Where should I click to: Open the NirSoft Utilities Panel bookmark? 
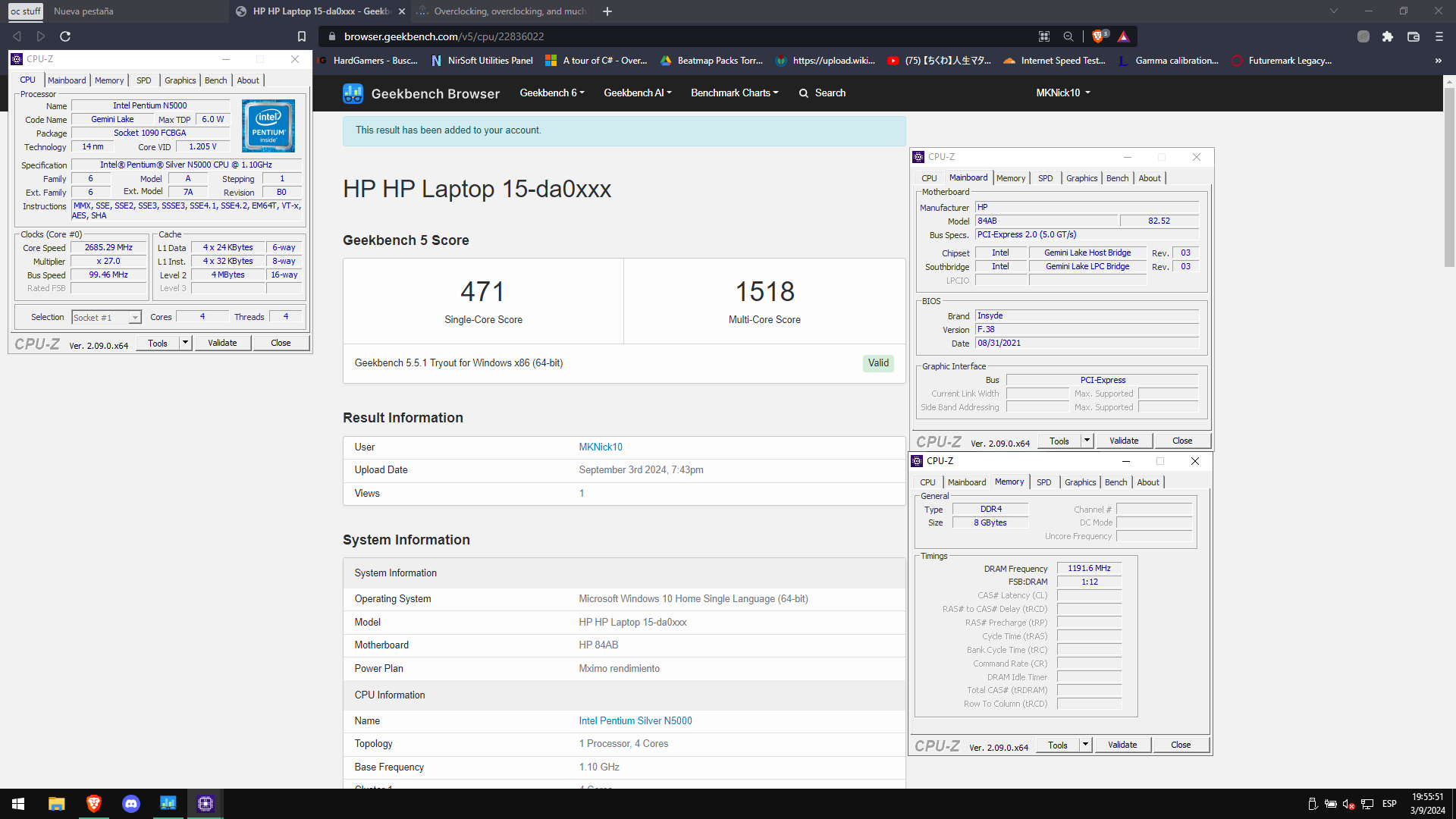pos(482,61)
